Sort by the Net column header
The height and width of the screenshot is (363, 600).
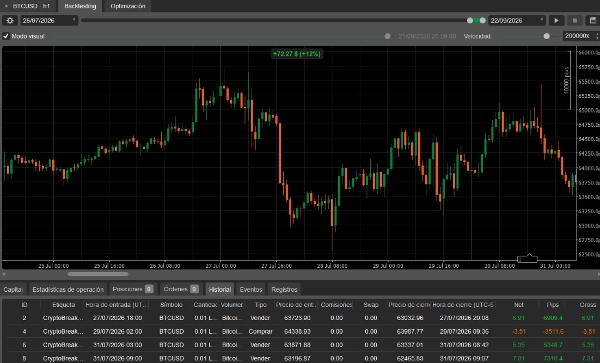(518, 305)
